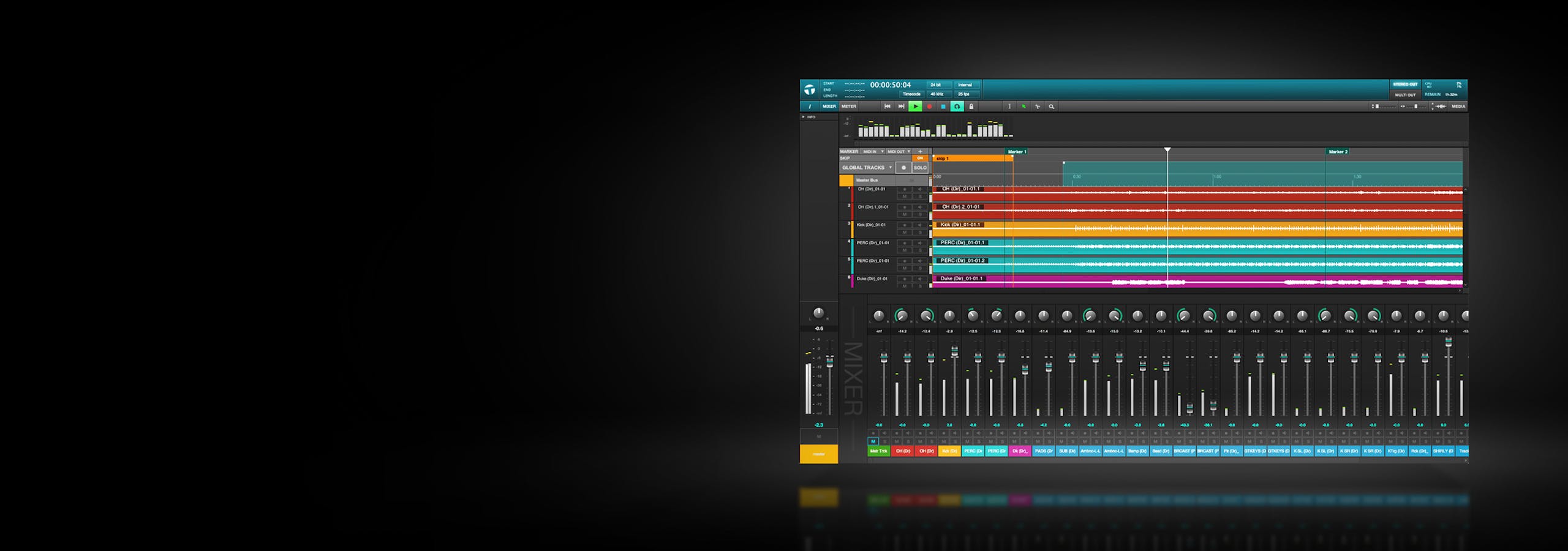The width and height of the screenshot is (1568, 551).
Task: Switch to the METER tab
Action: point(849,107)
